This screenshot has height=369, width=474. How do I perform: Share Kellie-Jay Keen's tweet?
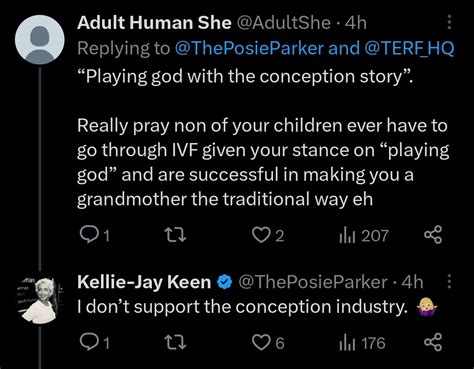(x=433, y=342)
